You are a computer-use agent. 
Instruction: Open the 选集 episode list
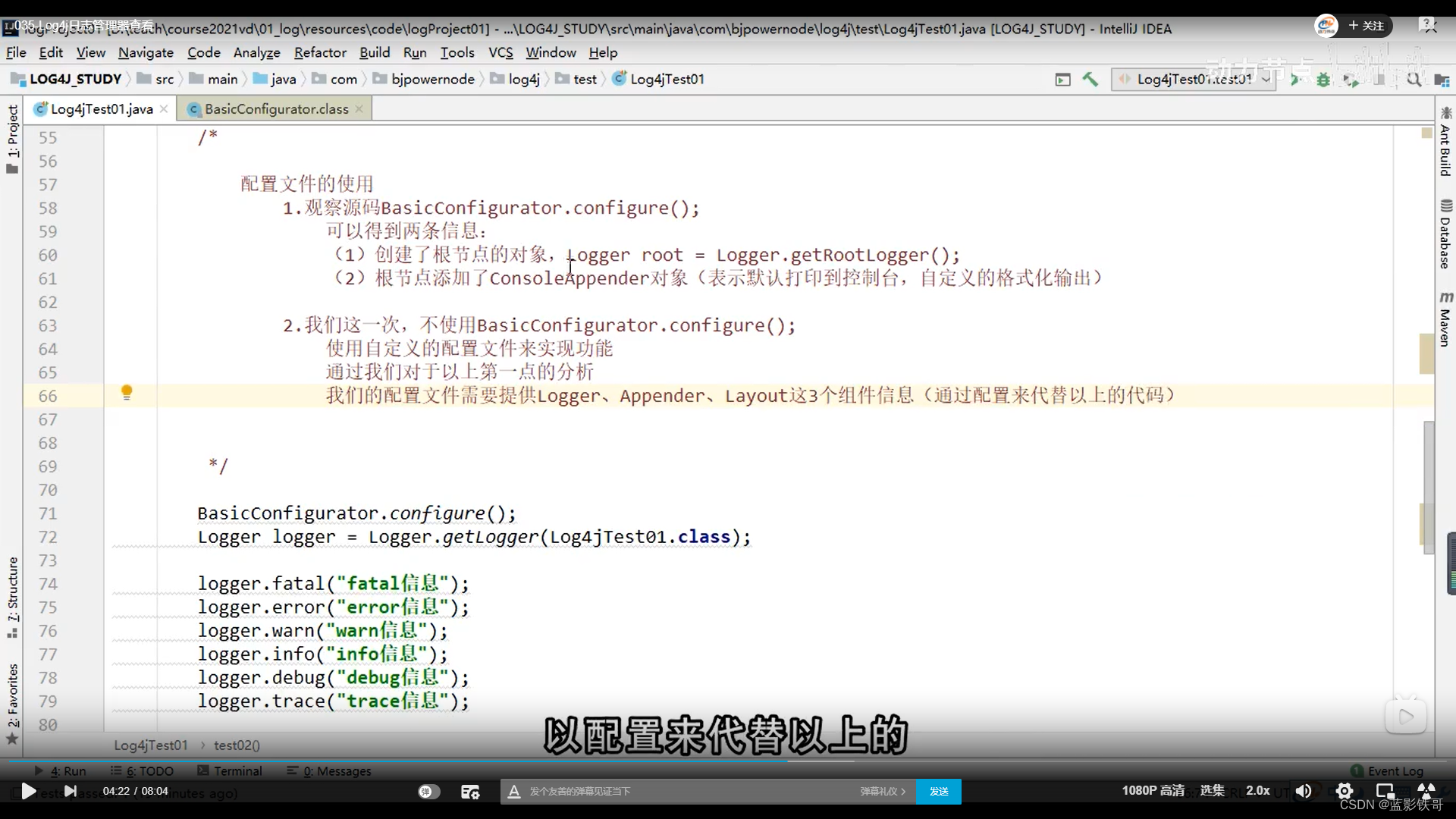click(x=1212, y=790)
